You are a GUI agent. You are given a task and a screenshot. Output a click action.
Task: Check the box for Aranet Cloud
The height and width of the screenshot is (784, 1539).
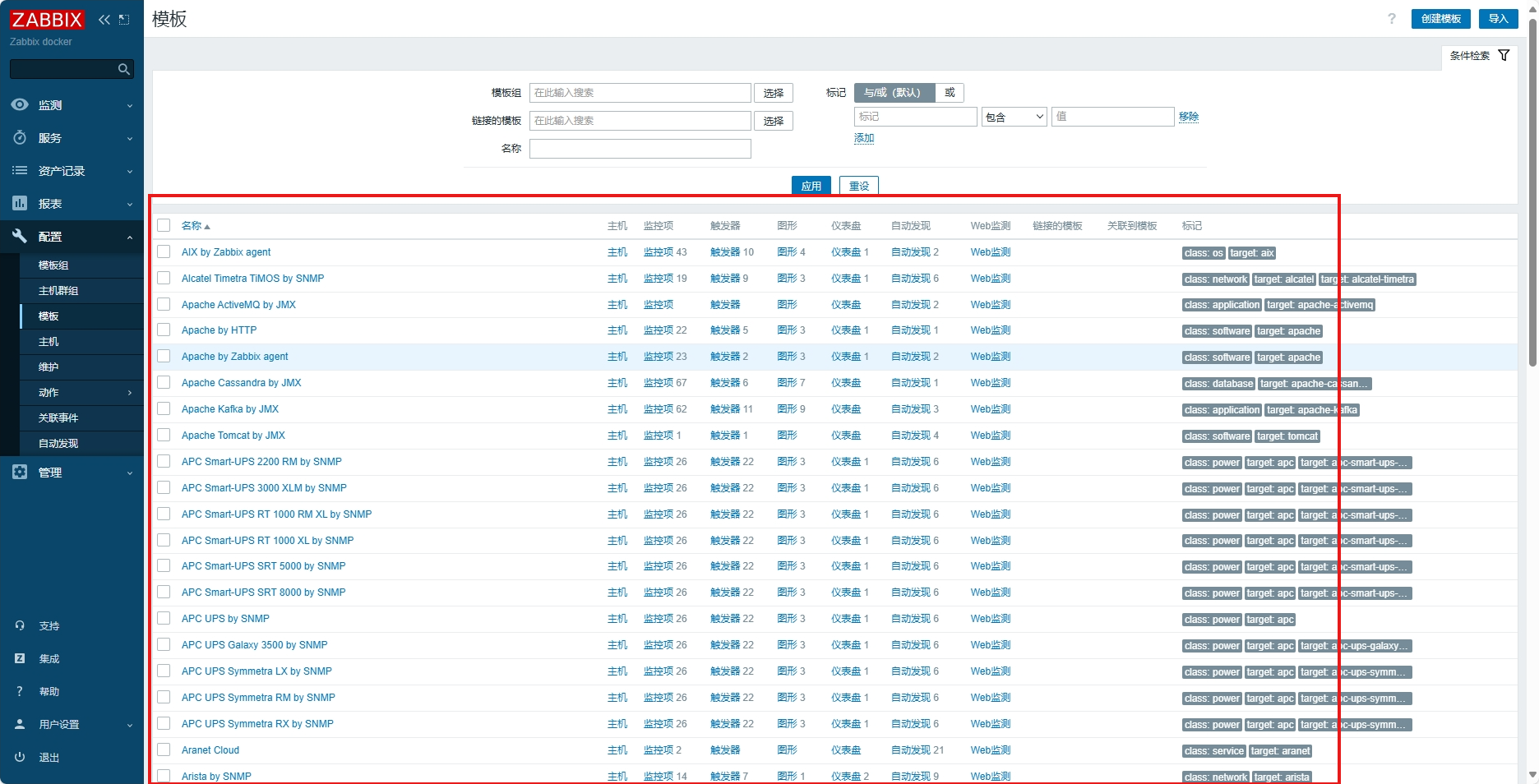[164, 749]
